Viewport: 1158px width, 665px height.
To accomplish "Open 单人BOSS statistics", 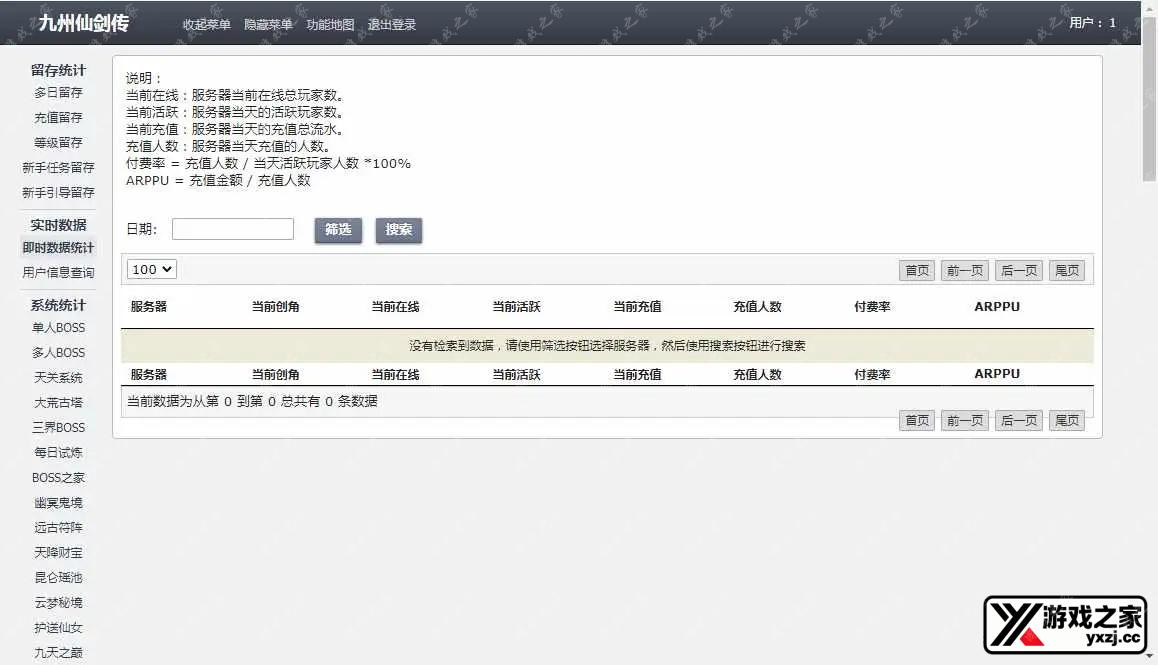I will 58,328.
